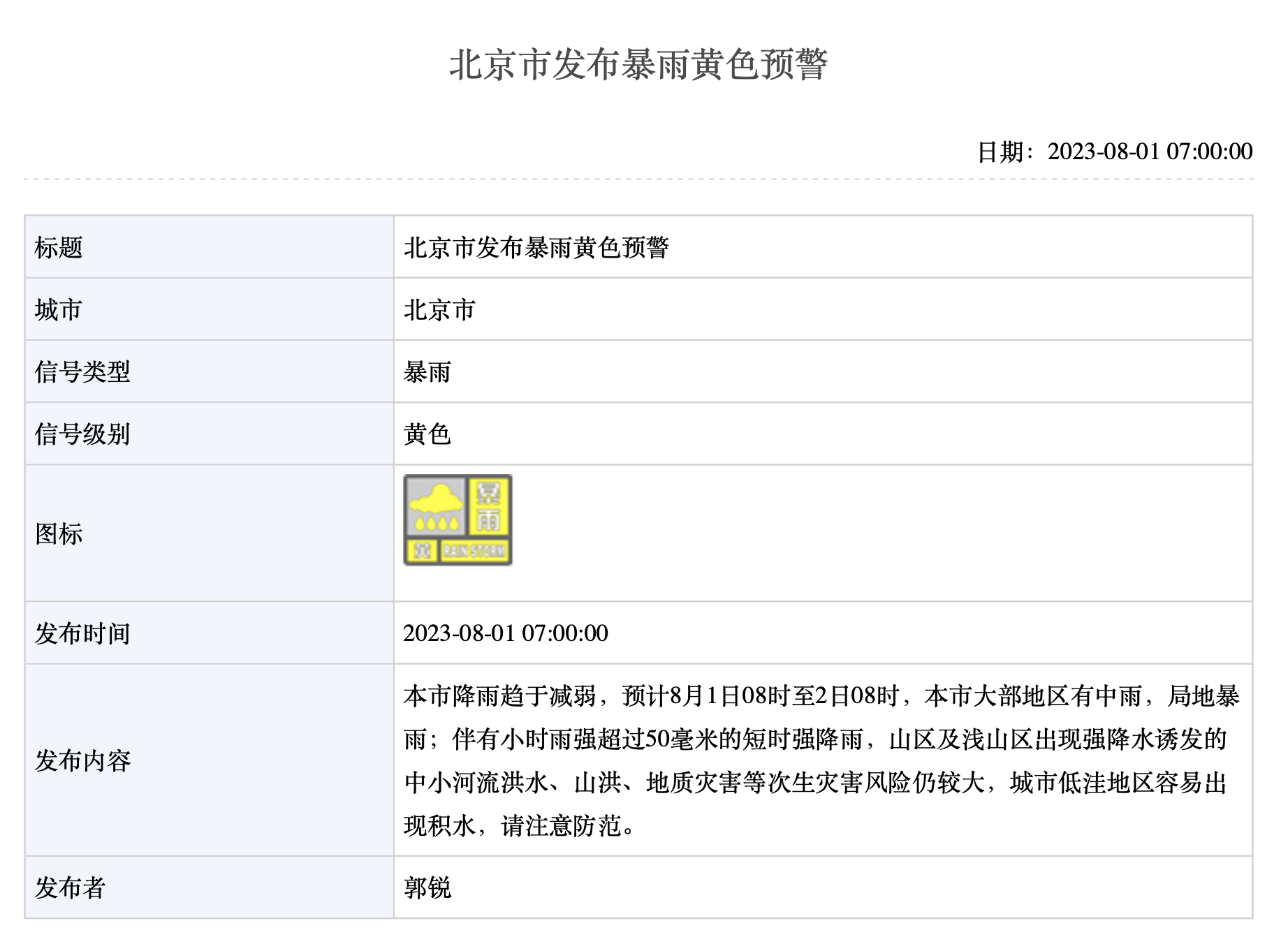
Task: Click the city value 北京市
Action: click(x=439, y=310)
